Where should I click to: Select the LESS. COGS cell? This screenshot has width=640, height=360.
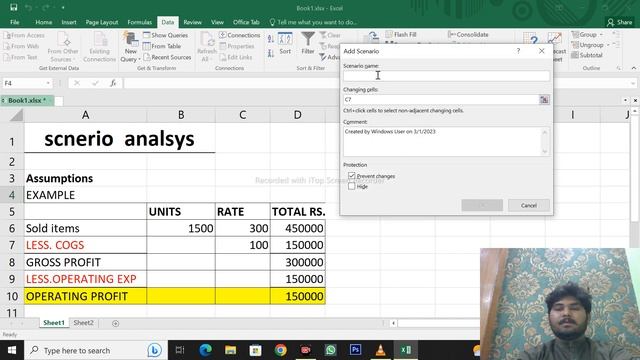pyautogui.click(x=85, y=245)
